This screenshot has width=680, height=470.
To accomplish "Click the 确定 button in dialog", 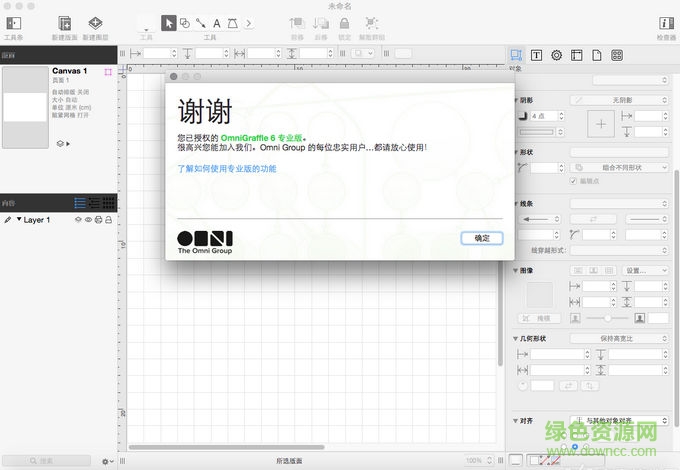I will point(482,238).
